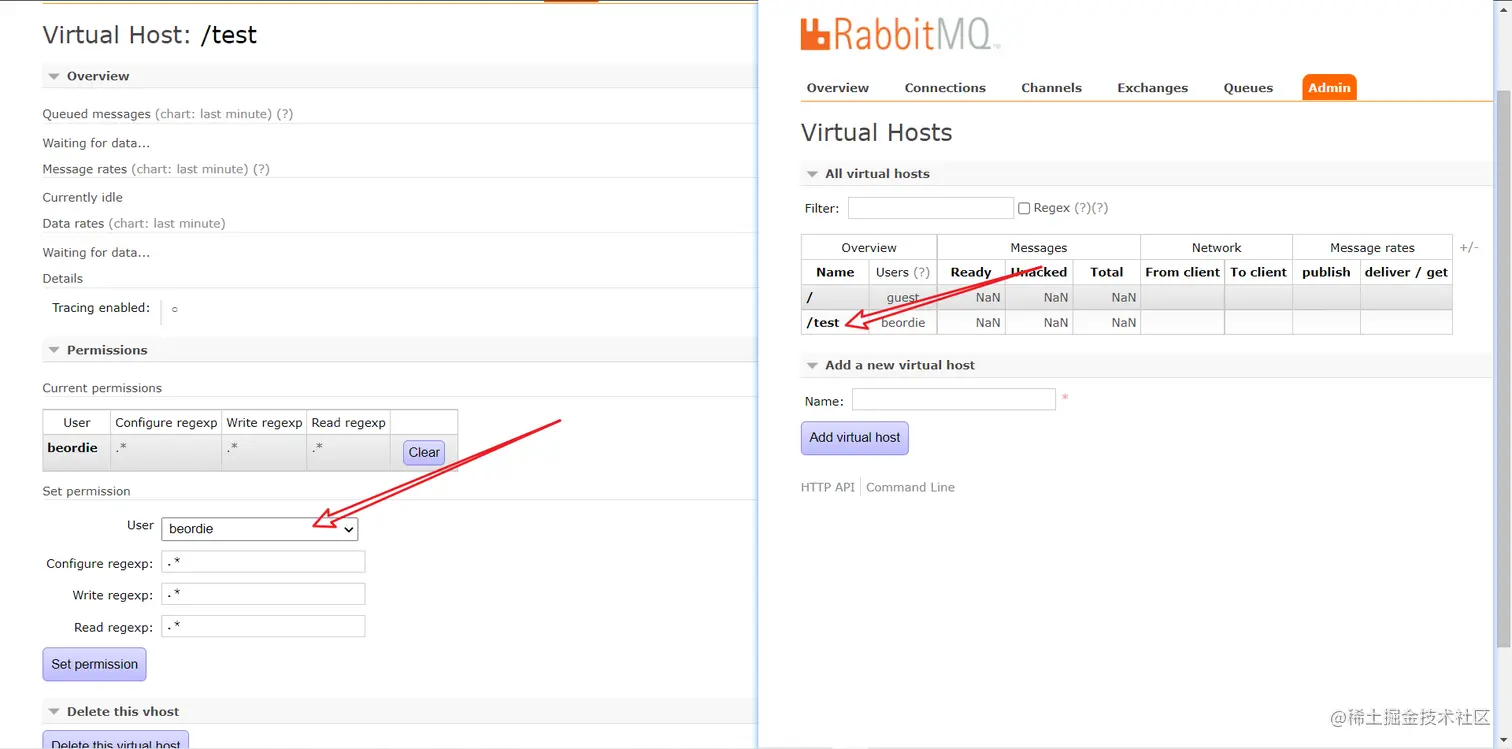Switch to the Channels tab
The width and height of the screenshot is (1512, 749).
(1051, 88)
